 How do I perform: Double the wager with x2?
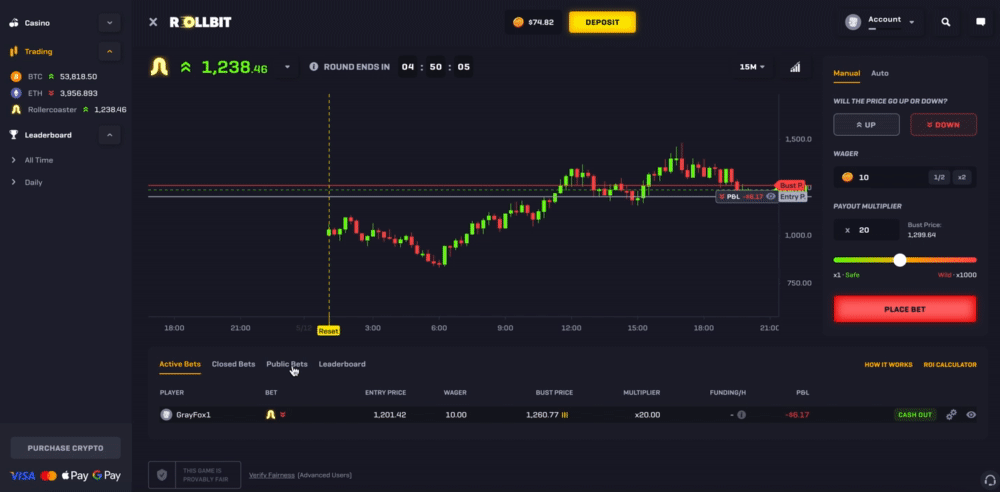tap(962, 177)
